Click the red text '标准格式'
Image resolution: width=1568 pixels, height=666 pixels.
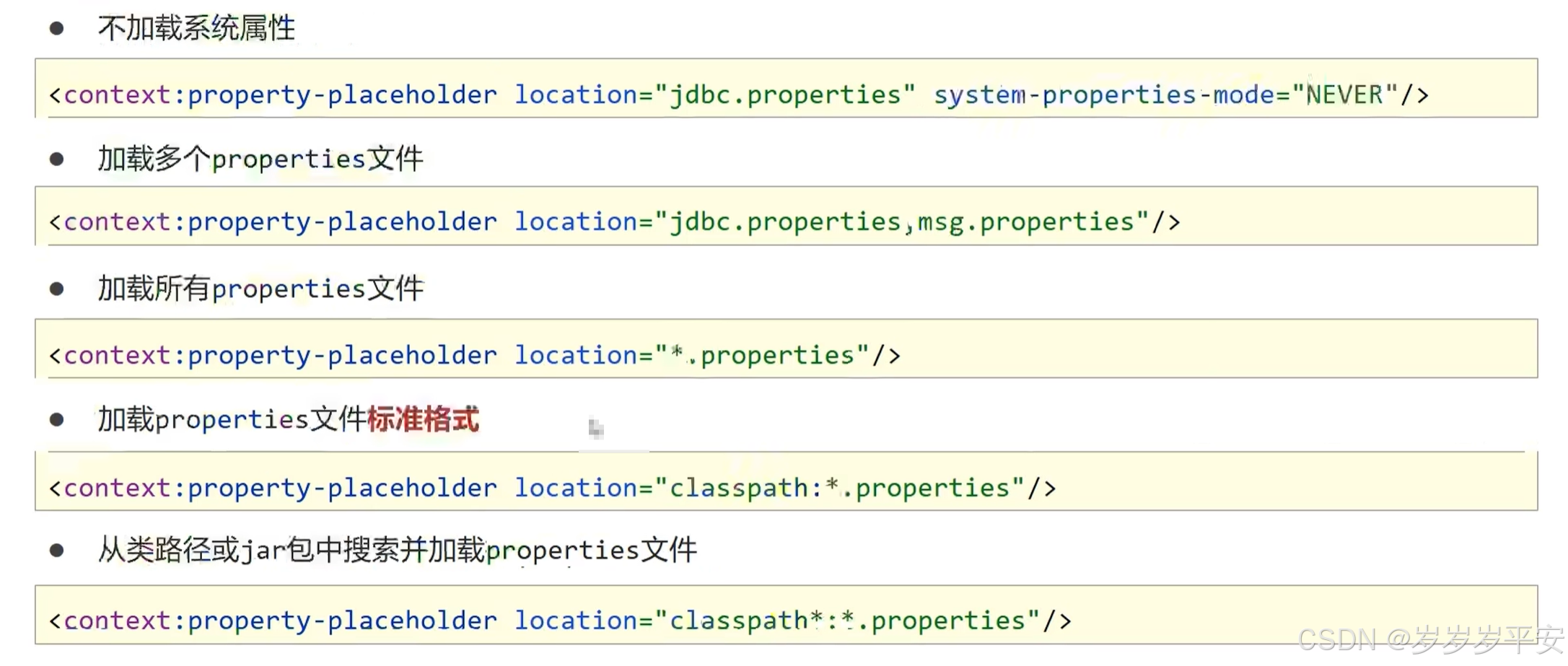coord(423,419)
